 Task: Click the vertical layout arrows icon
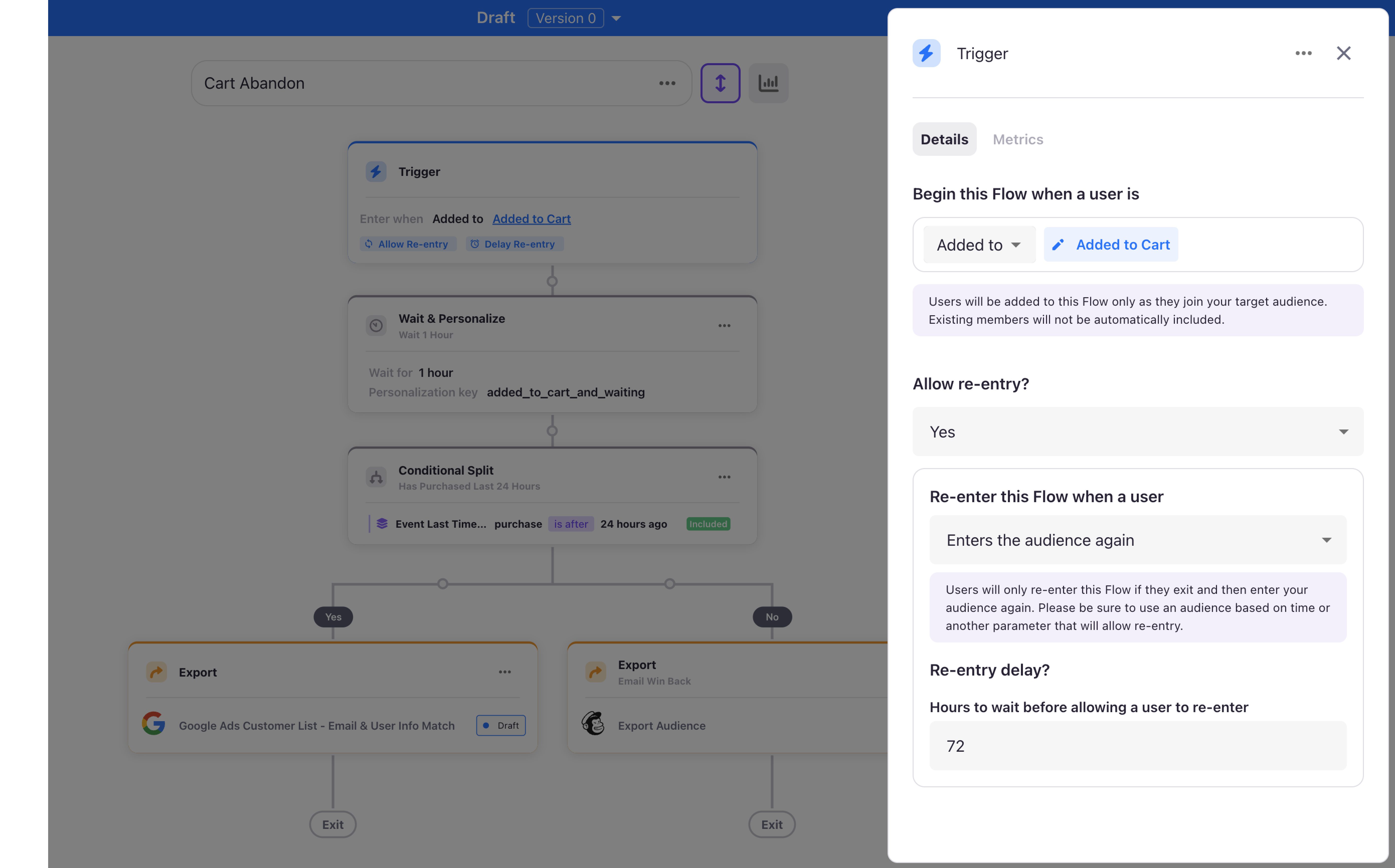[x=720, y=83]
